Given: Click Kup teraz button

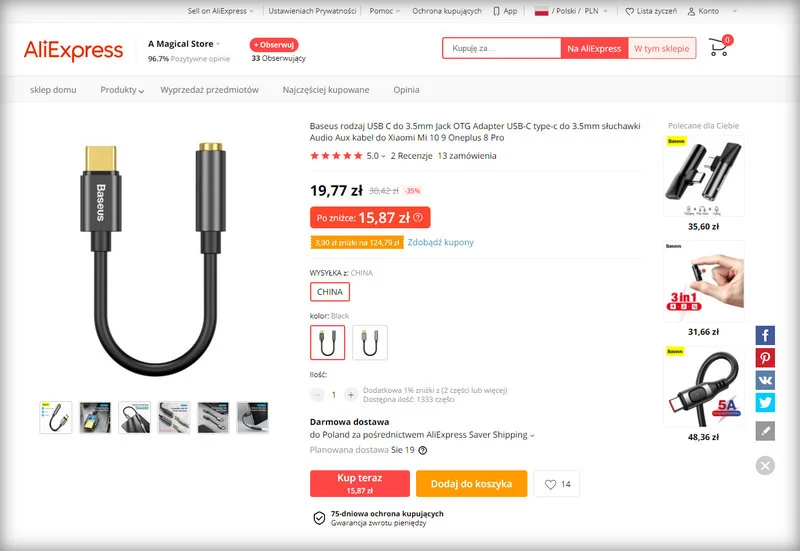Looking at the screenshot, I should [x=360, y=484].
